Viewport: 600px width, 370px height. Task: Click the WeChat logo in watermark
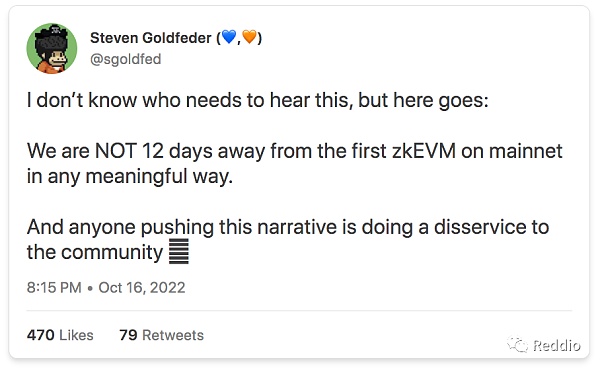click(517, 344)
